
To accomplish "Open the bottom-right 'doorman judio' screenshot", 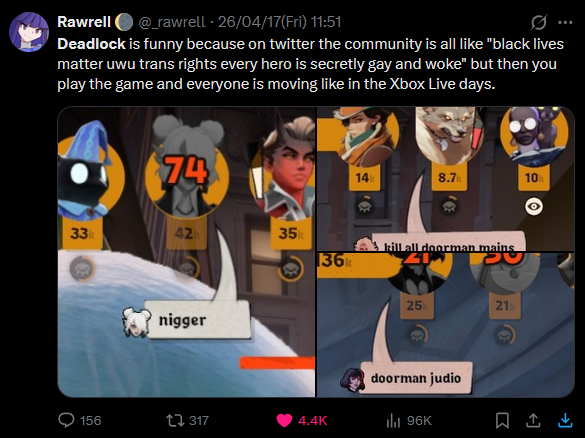I will 445,325.
